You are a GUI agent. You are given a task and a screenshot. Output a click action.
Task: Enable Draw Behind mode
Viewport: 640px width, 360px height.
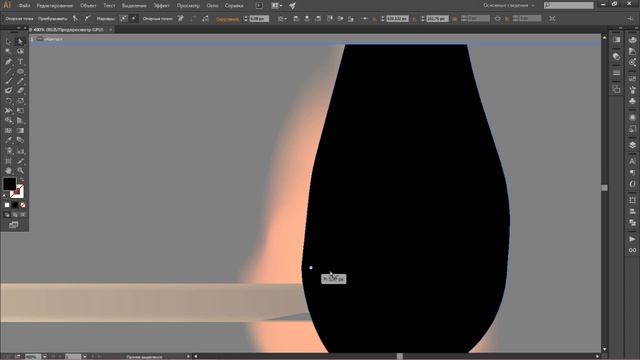[x=15, y=215]
